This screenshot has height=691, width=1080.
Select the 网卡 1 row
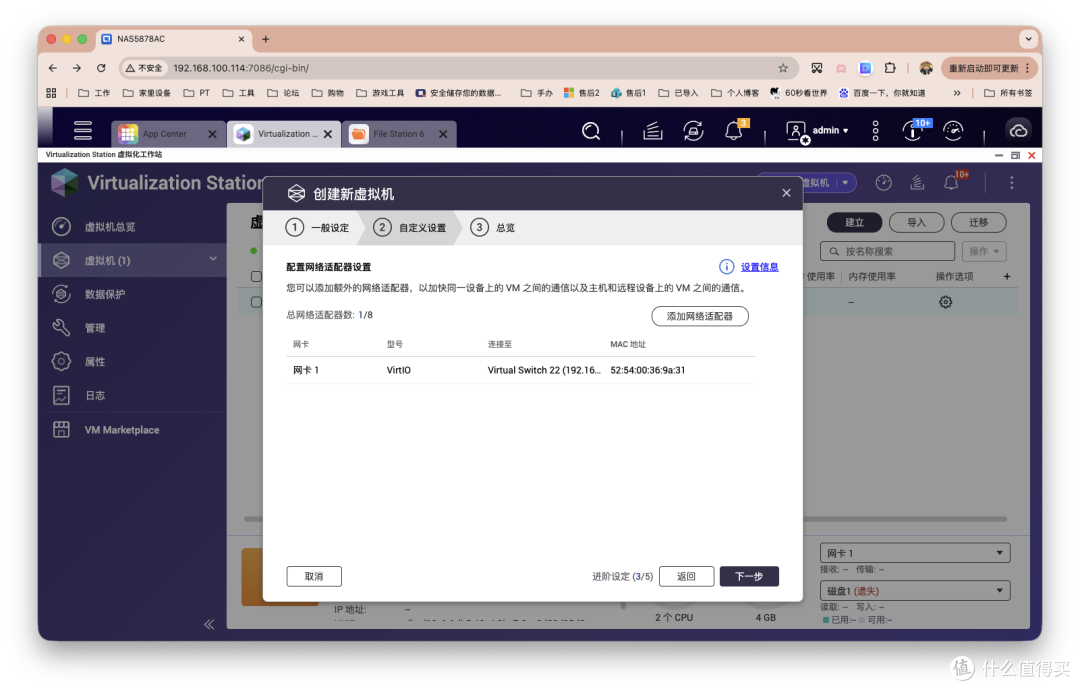pyautogui.click(x=521, y=370)
